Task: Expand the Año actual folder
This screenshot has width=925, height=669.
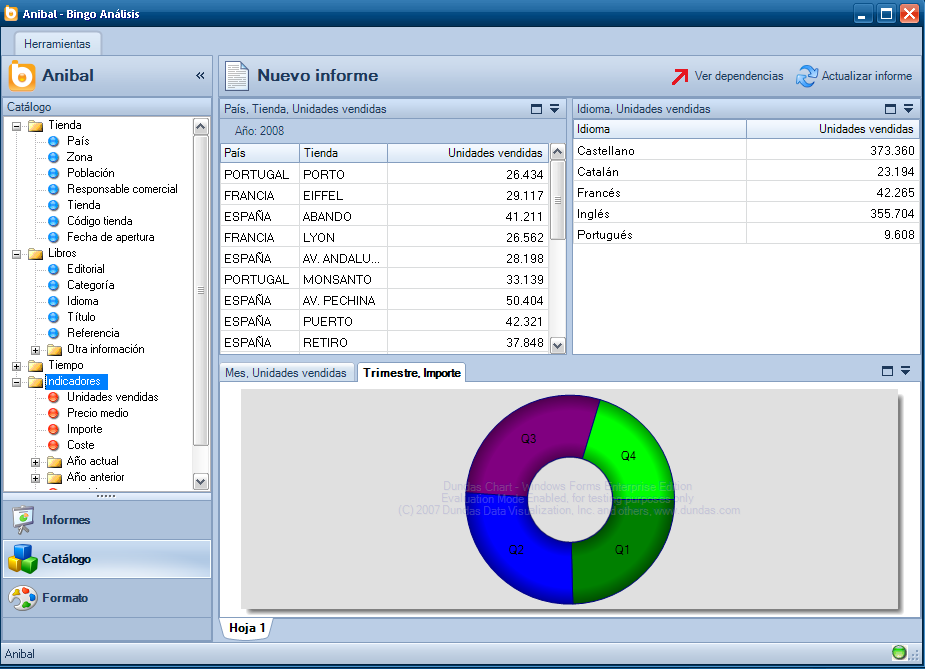Action: (36, 462)
